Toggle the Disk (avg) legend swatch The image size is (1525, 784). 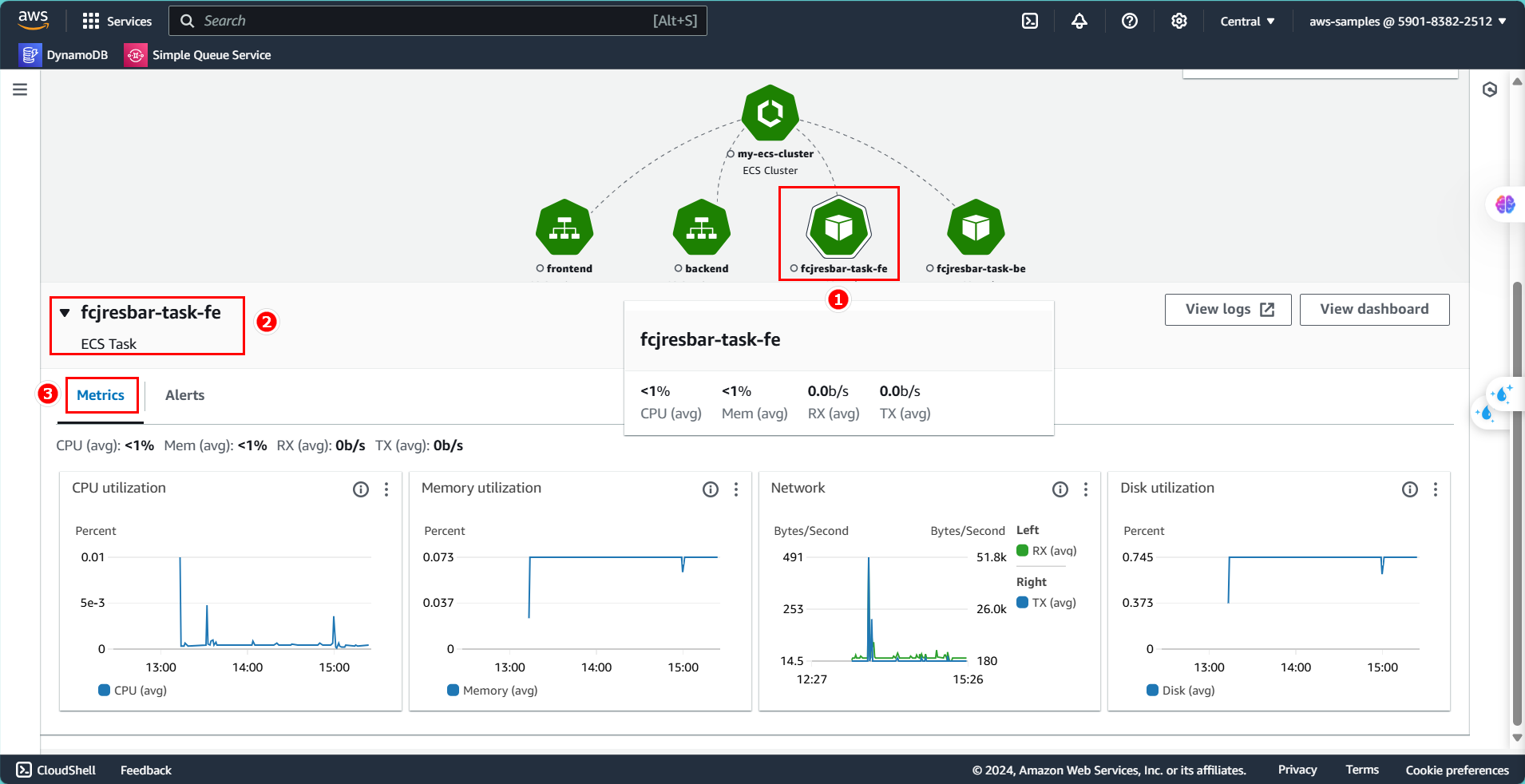[x=1152, y=690]
